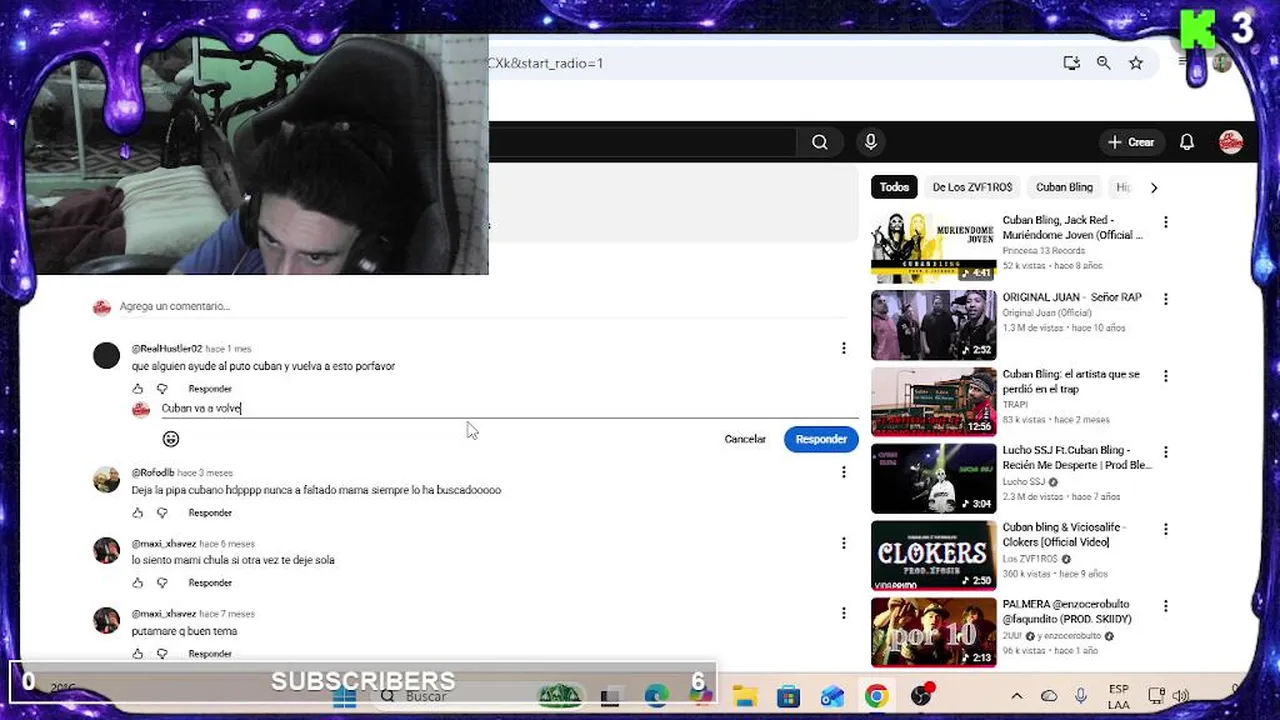The image size is (1280, 720).
Task: Dislike the @Rofodlb comment
Action: pos(162,513)
